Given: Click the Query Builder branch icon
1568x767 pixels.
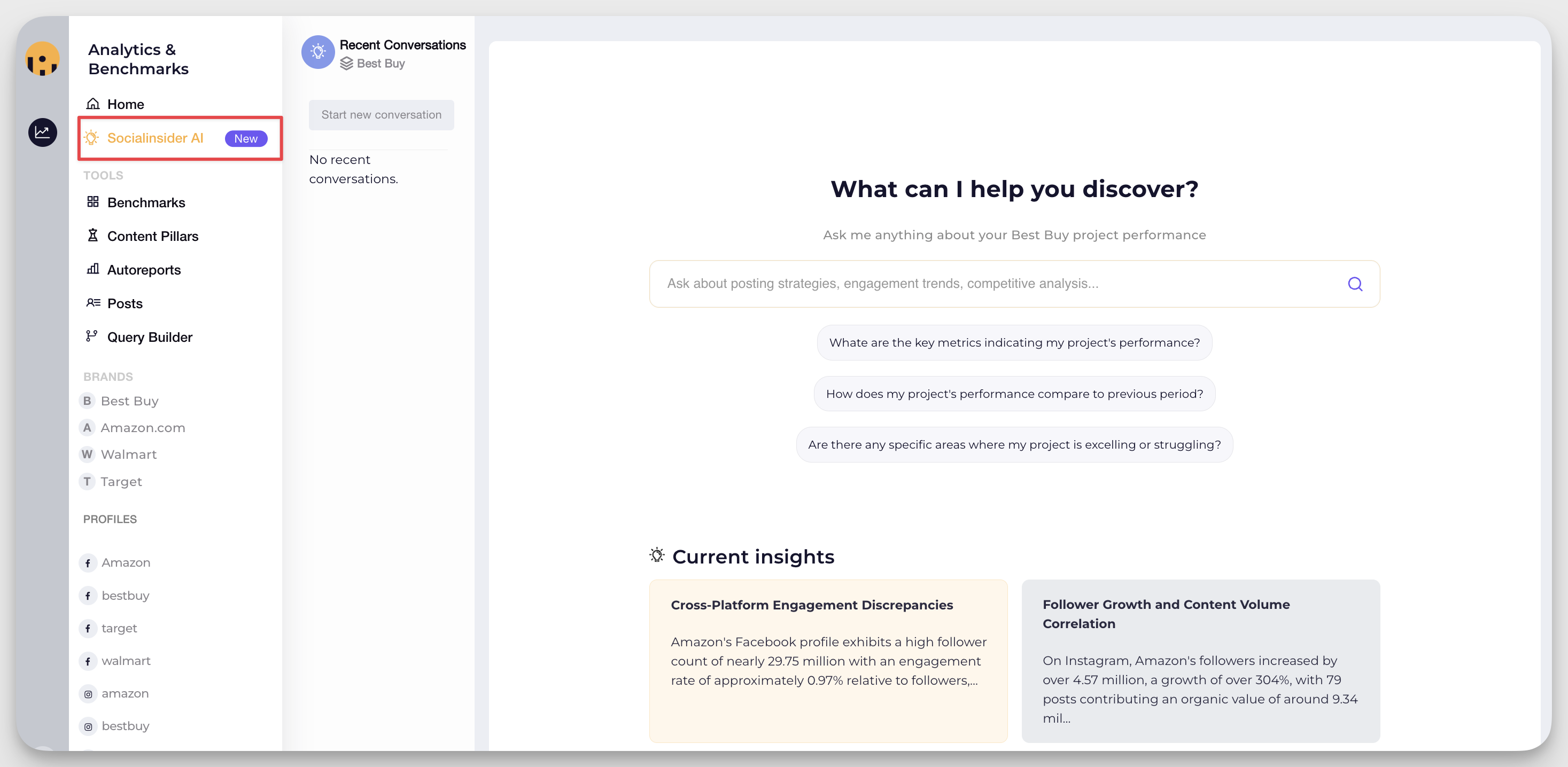Looking at the screenshot, I should coord(92,336).
